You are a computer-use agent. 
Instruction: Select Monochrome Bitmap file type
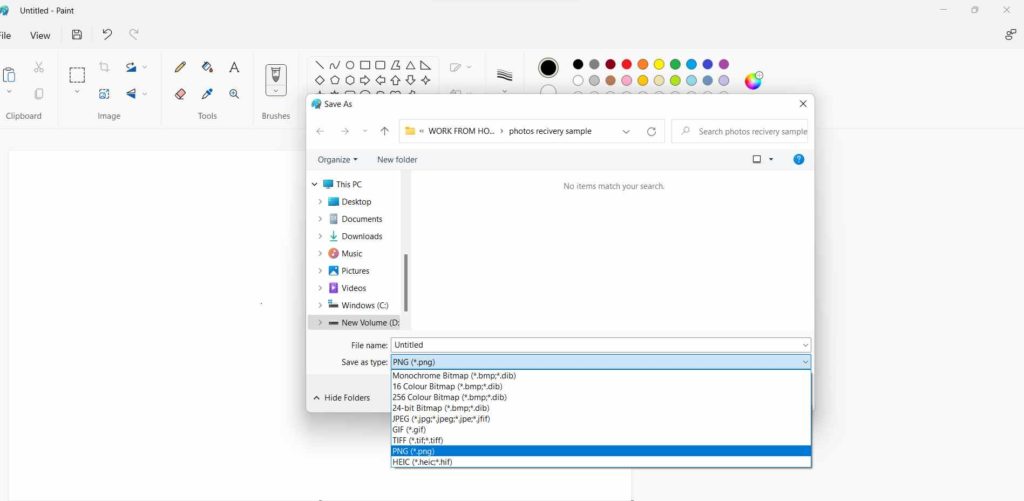tap(601, 376)
